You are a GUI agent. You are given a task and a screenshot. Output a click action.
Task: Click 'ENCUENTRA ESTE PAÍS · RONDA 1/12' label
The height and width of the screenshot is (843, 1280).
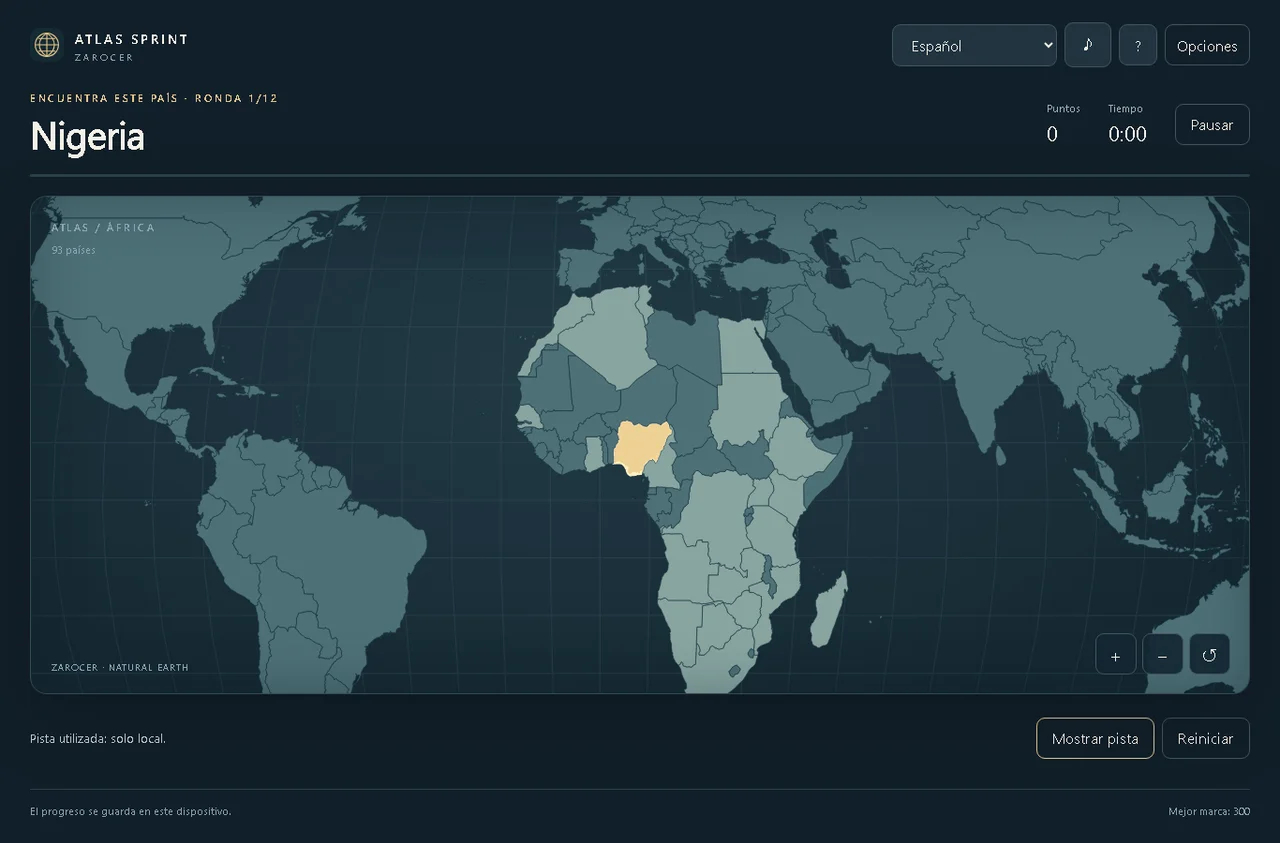154,98
